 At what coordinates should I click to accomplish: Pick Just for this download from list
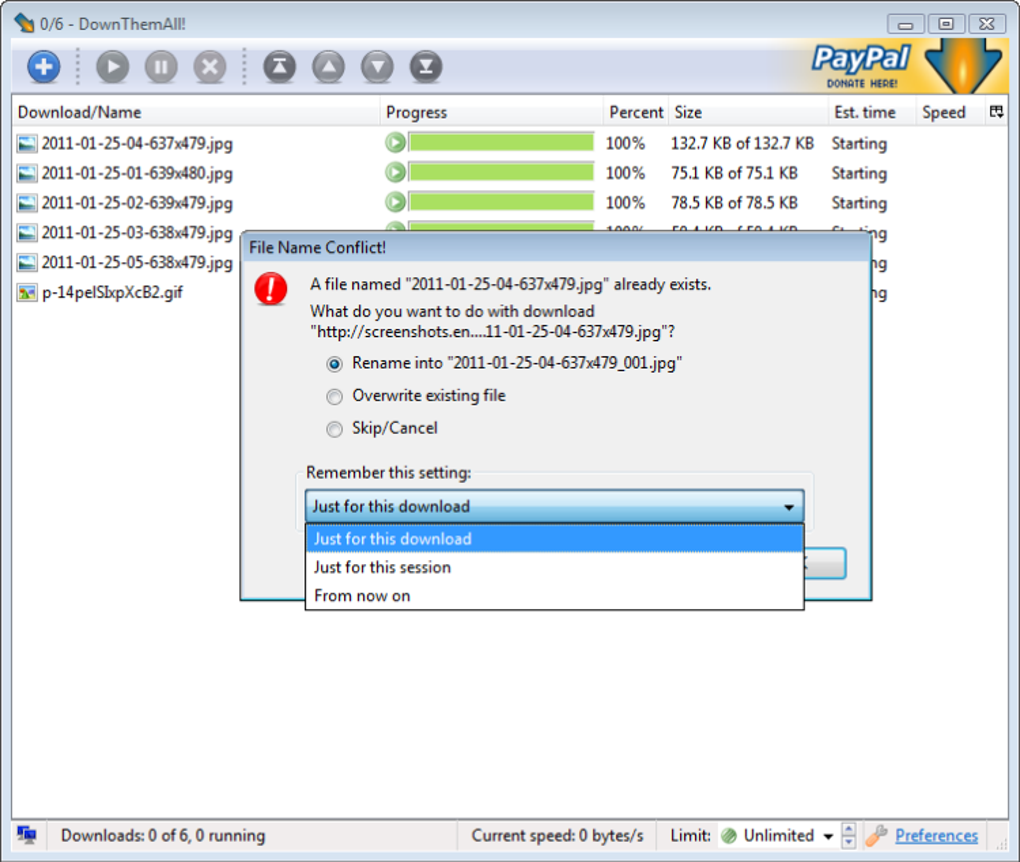[554, 539]
